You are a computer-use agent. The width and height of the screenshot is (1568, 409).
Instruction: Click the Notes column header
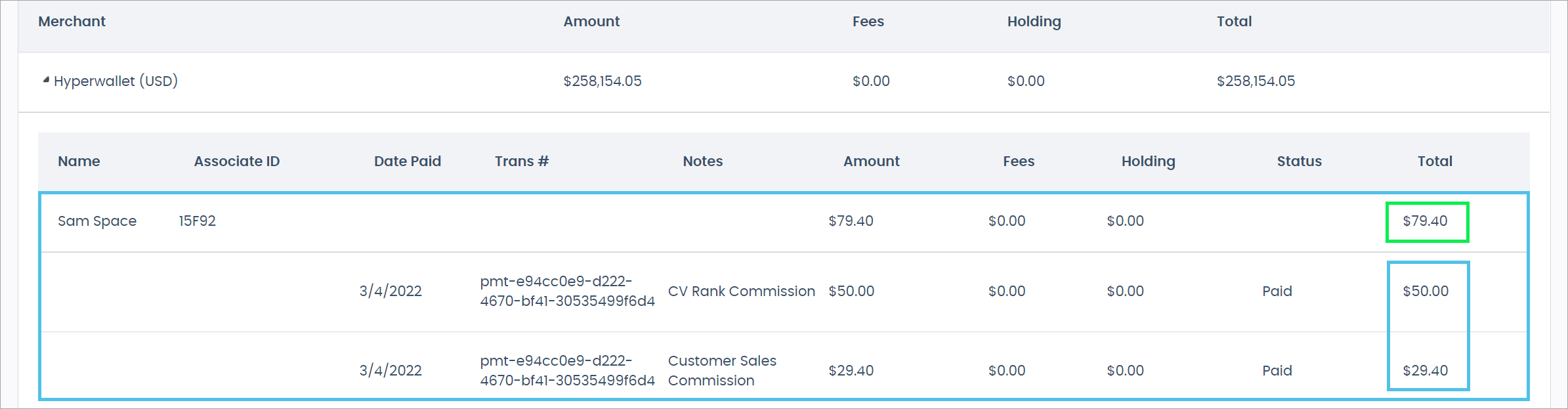point(702,161)
